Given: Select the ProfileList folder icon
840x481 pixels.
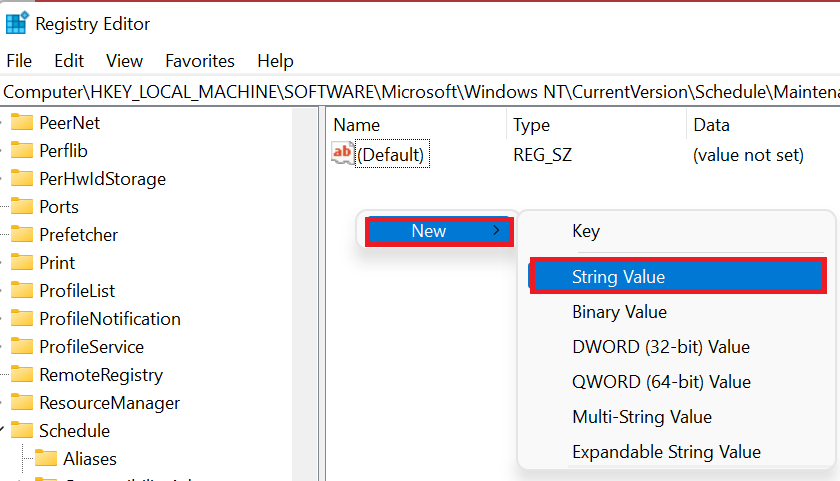Looking at the screenshot, I should 22,290.
